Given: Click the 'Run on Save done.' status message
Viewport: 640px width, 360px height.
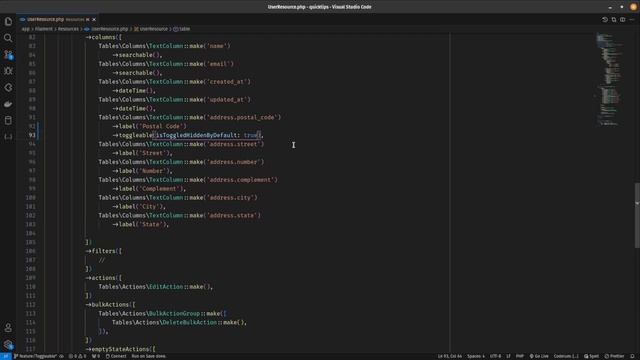Looking at the screenshot, I should coord(149,356).
